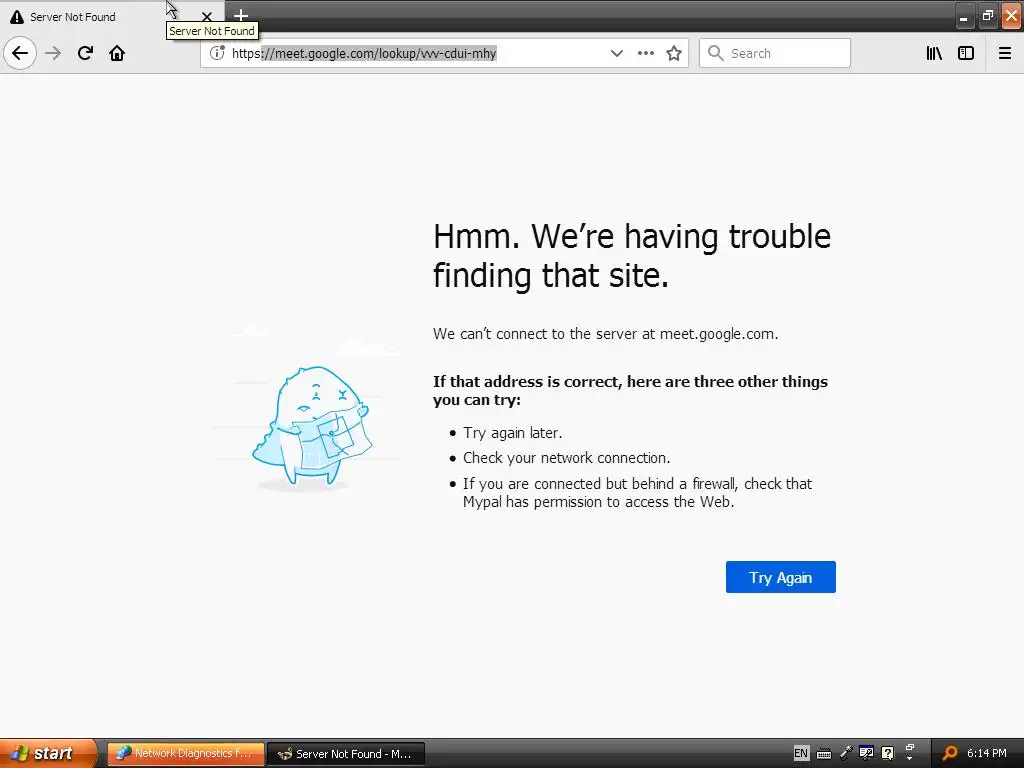
Task: Click 'Check your network connection.' text
Action: [566, 458]
